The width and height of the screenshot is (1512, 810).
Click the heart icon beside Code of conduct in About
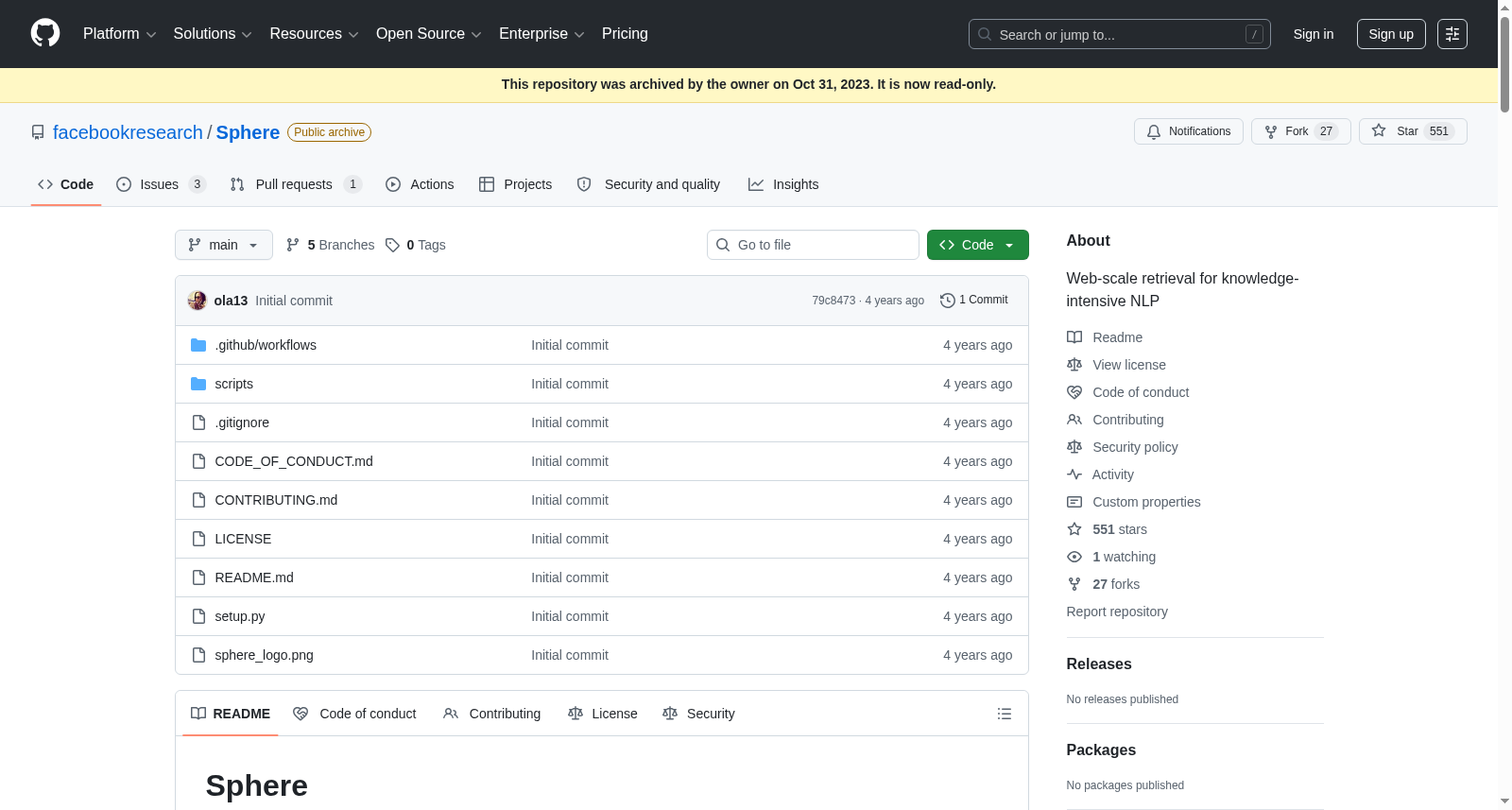click(1074, 392)
